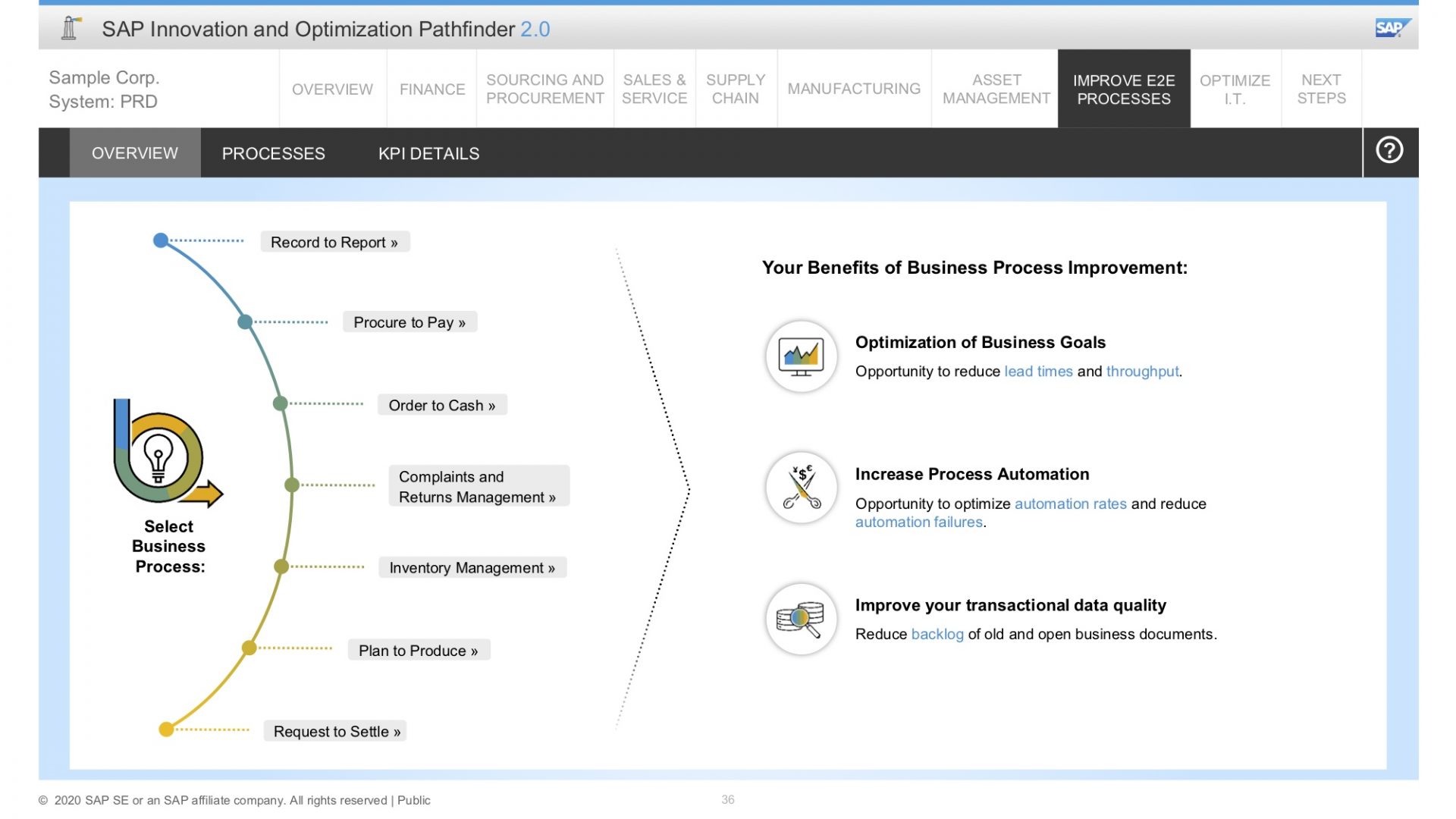
Task: Expand the Complaints and Returns Management process
Action: 479,486
